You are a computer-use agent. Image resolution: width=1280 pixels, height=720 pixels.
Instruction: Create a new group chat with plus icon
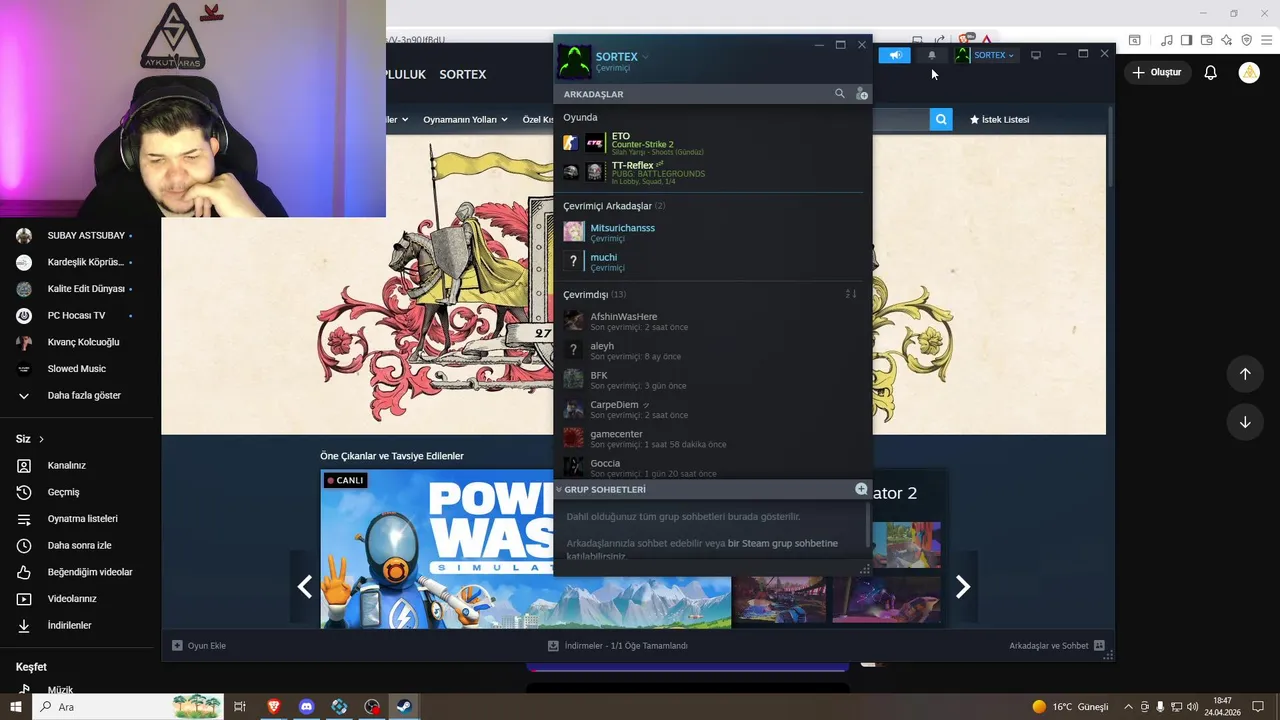861,489
